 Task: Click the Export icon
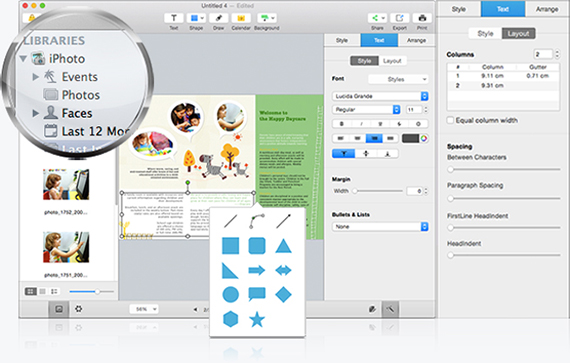click(x=400, y=18)
